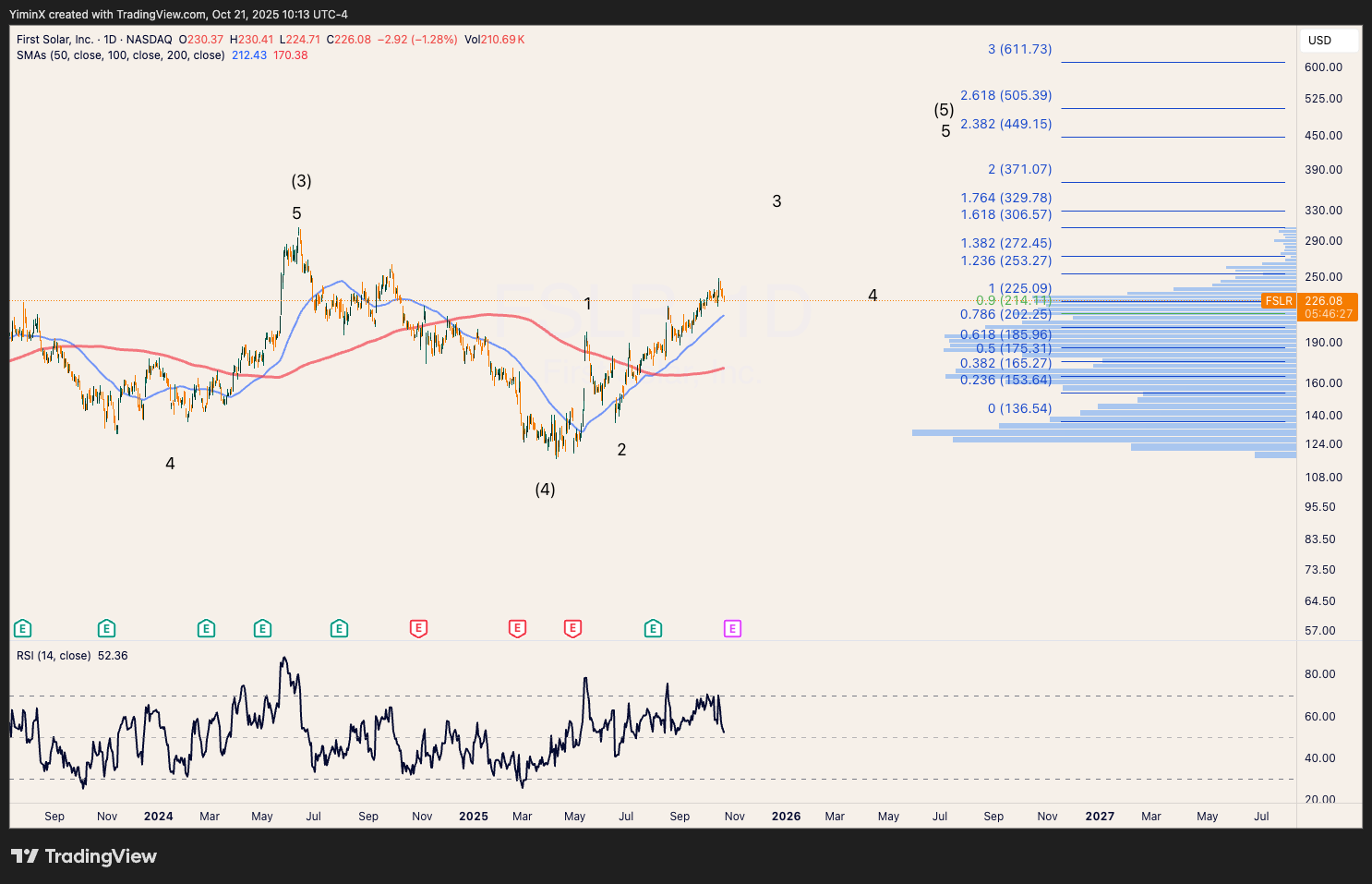Screen dimensions: 1372x884
Task: Open the red earnings marker near November 2024
Action: pos(418,629)
